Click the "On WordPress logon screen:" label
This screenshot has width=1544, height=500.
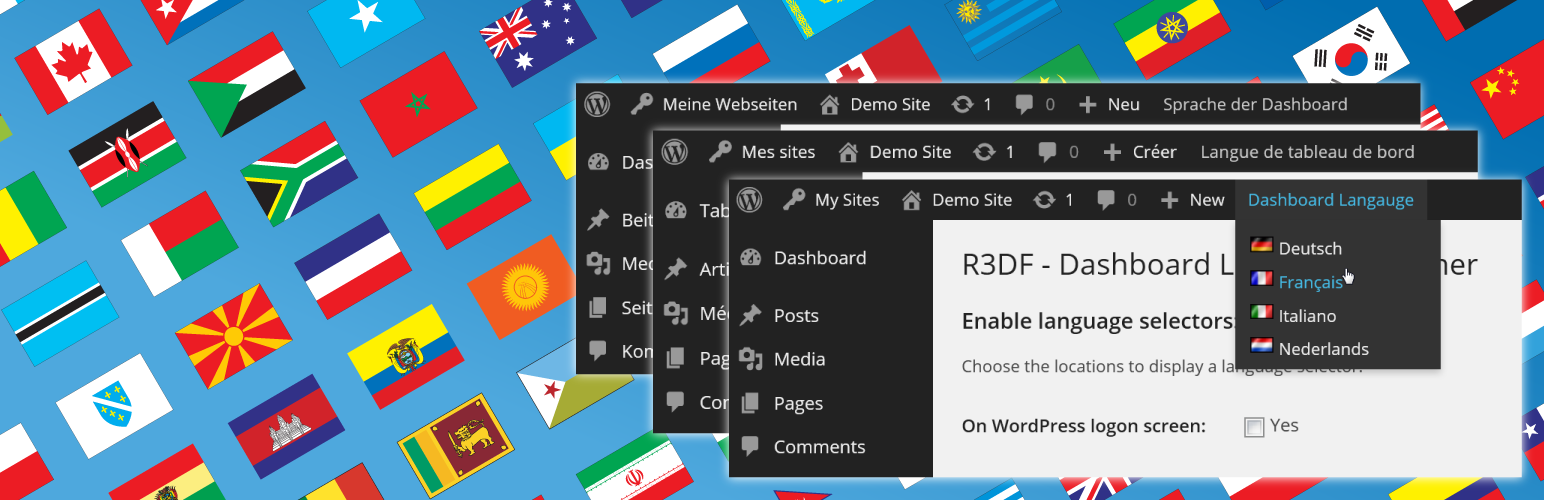click(1084, 426)
